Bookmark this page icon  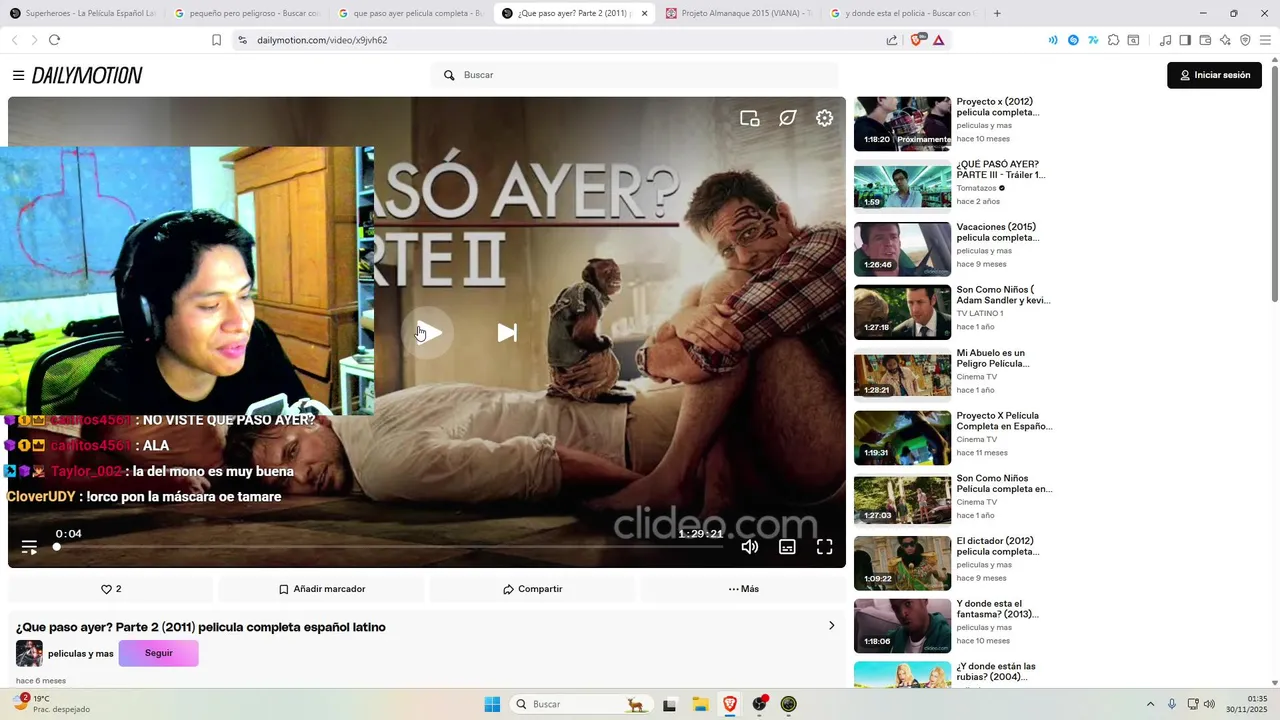coord(216,40)
